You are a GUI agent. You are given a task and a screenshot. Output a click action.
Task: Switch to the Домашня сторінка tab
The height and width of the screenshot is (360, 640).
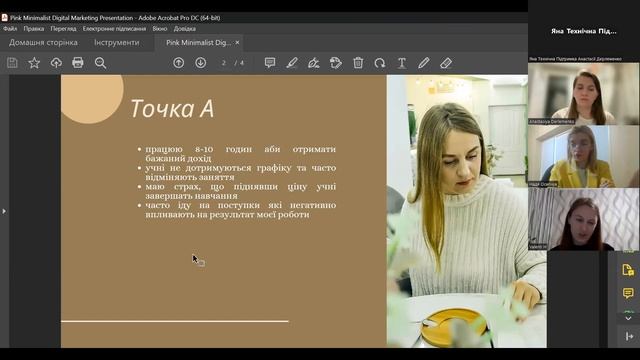(43, 42)
